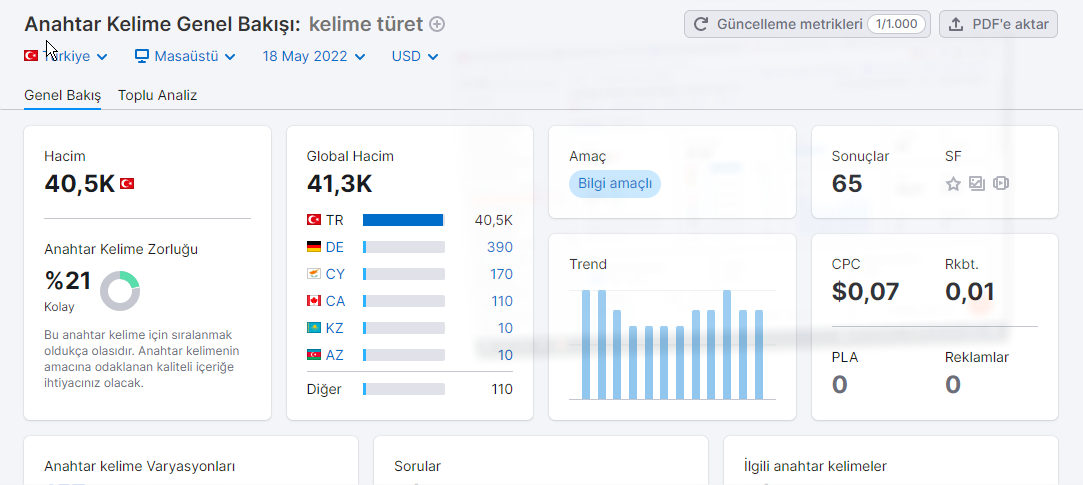Open the Masaüstü device dropdown
Screen dimensions: 1083x485
pyautogui.click(x=185, y=56)
